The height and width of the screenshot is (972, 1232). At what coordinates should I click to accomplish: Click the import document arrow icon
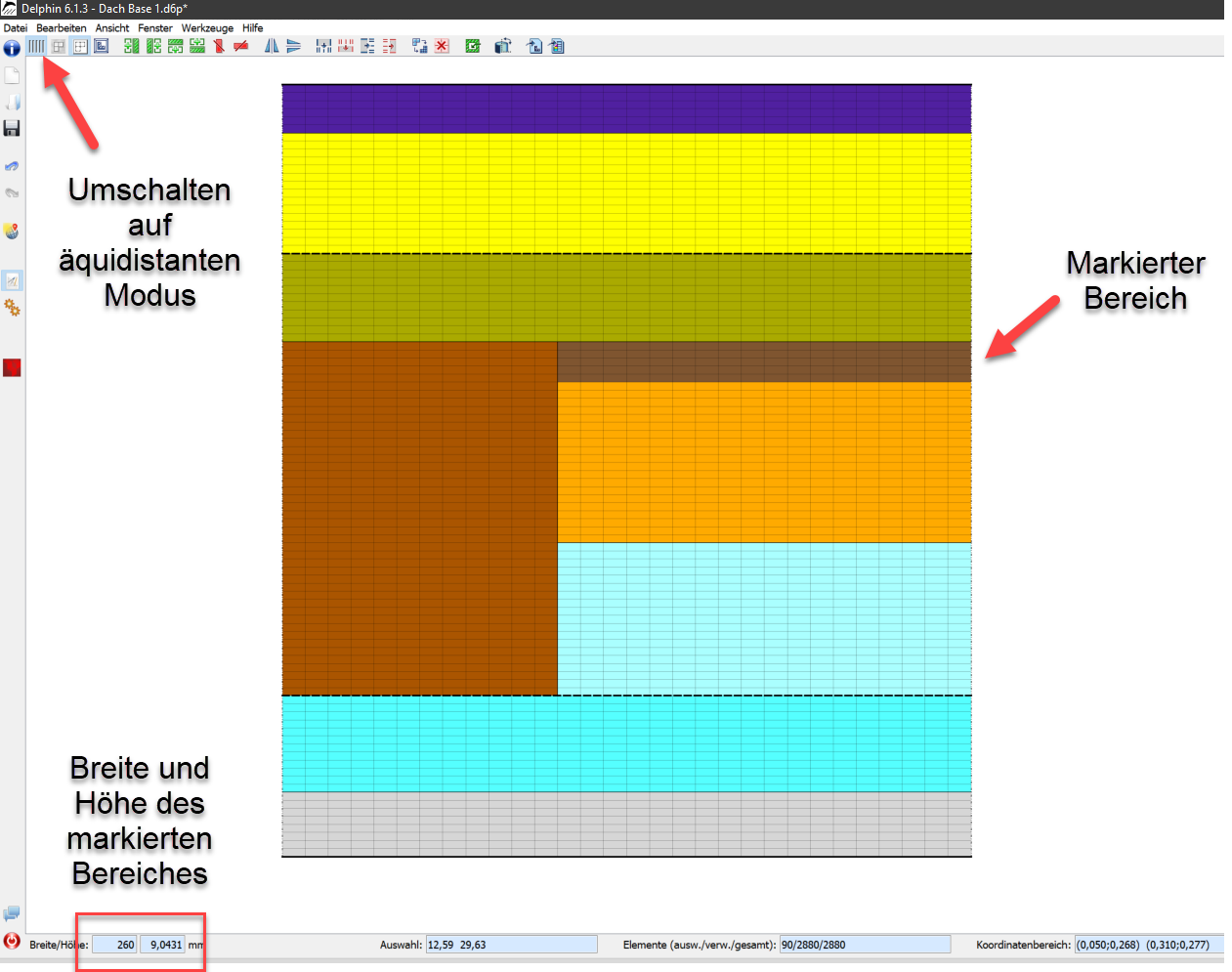pos(534,46)
